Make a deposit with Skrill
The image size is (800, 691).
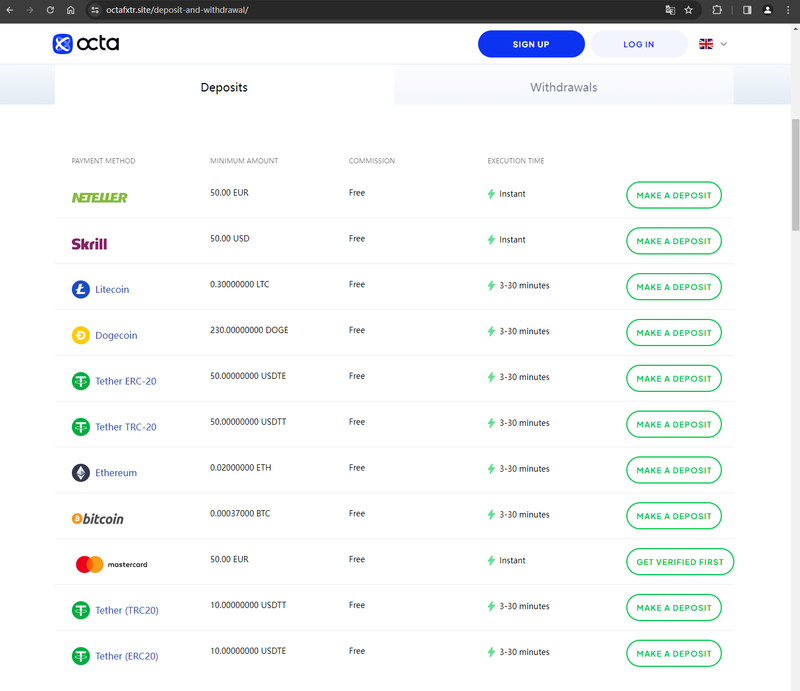click(673, 241)
